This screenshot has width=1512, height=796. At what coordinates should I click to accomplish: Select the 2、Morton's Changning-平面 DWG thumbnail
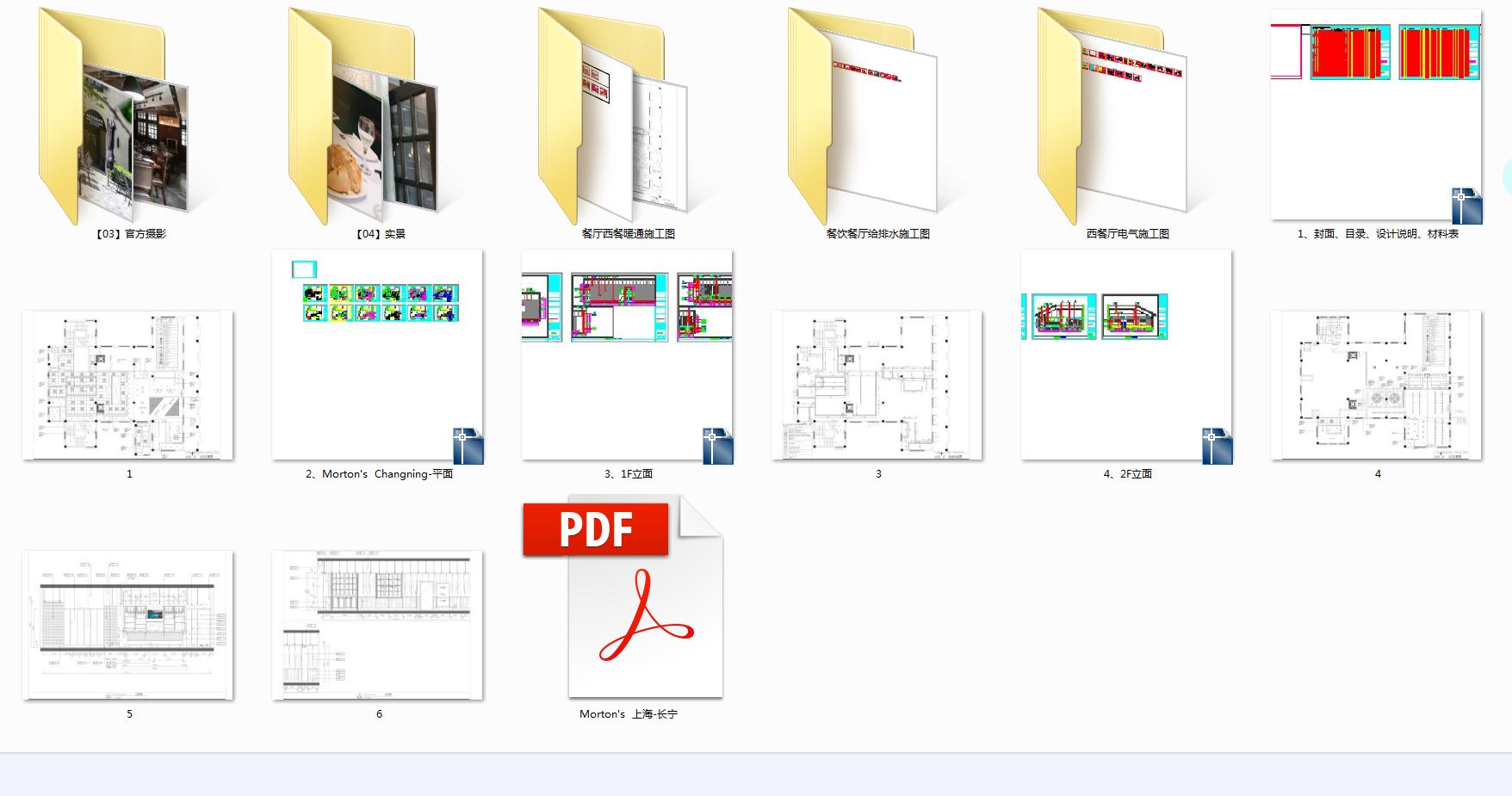point(378,355)
